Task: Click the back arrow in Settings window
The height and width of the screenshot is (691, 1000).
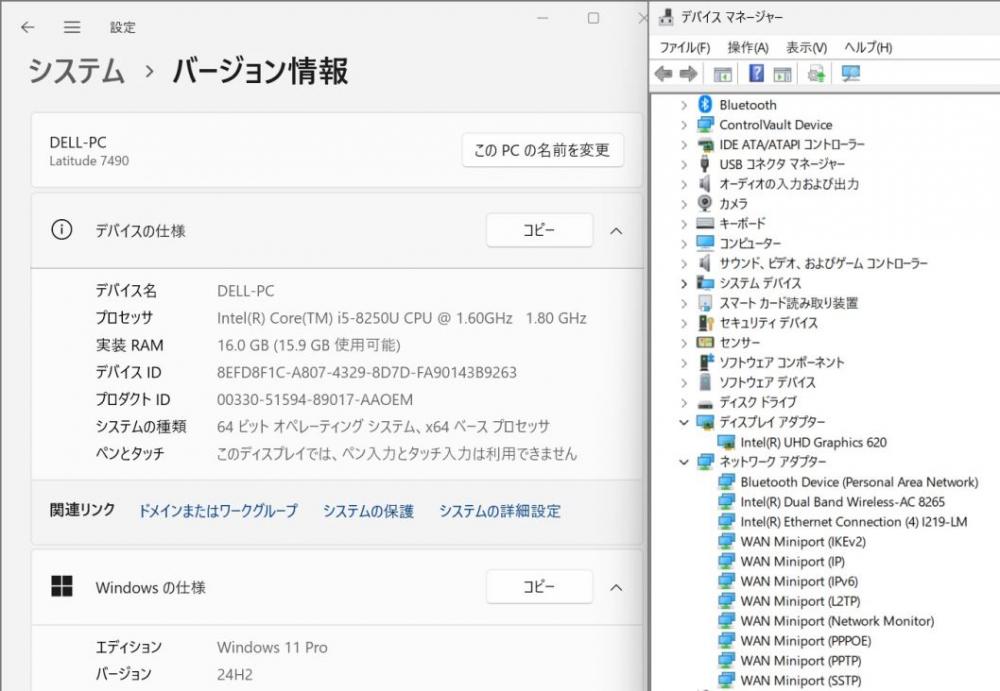Action: point(27,27)
